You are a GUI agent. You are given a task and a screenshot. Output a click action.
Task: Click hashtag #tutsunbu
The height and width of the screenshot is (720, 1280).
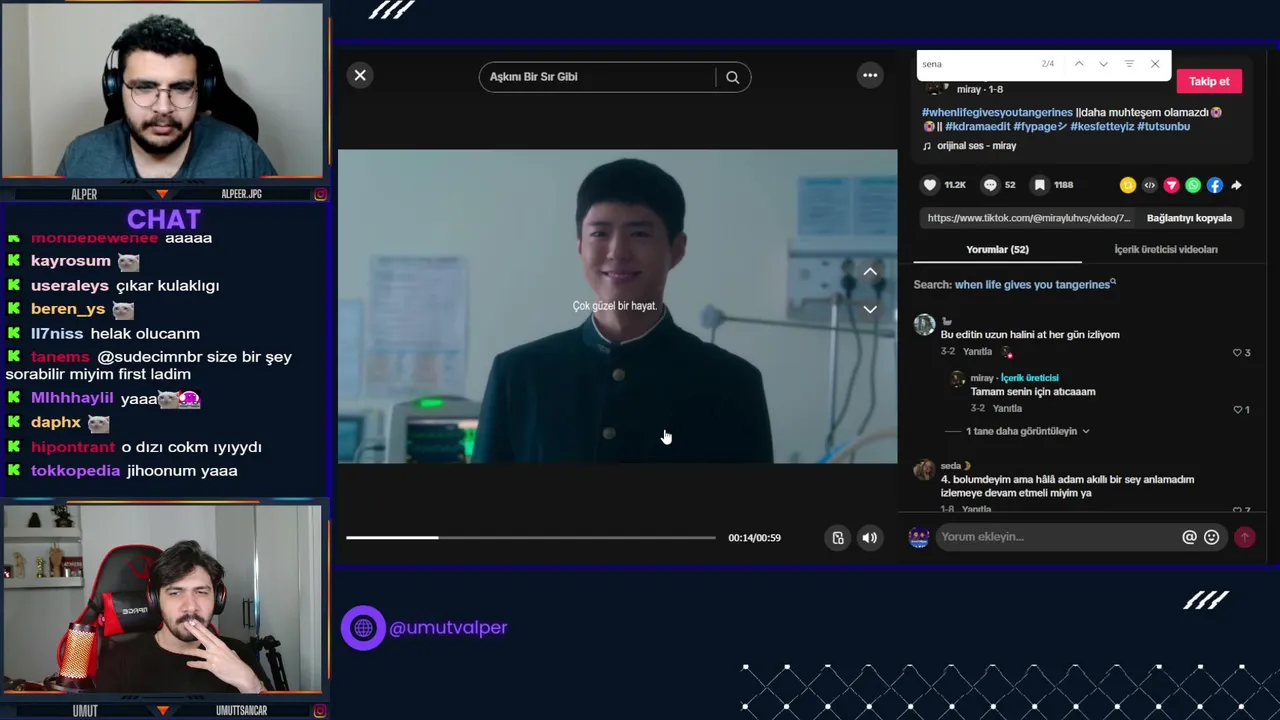[x=1163, y=127]
